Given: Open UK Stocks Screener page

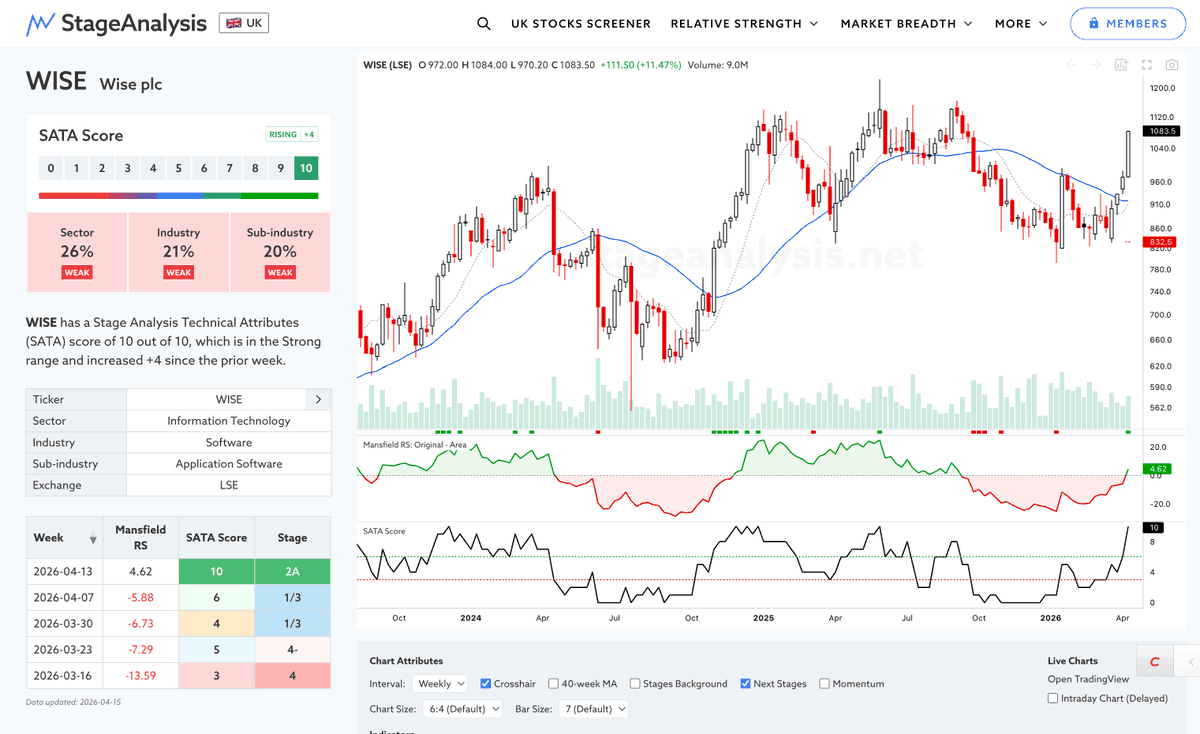Looking at the screenshot, I should (x=580, y=23).
